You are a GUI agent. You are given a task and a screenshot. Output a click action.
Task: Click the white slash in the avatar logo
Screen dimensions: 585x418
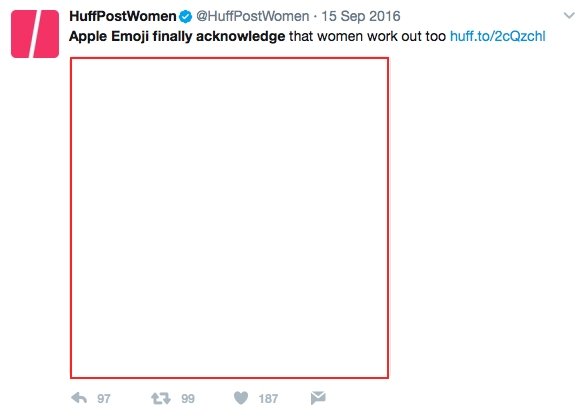pos(35,34)
